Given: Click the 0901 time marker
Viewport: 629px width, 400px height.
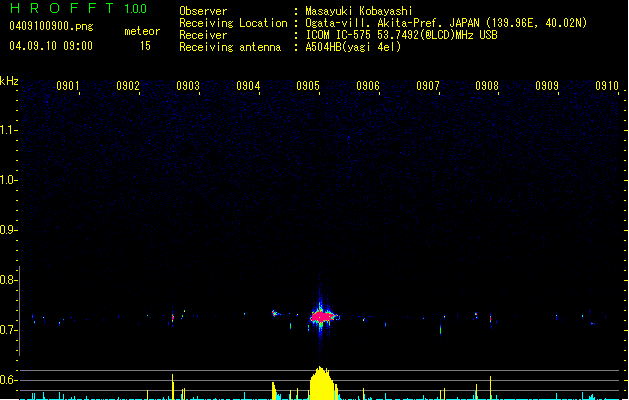Looking at the screenshot, I should click(68, 86).
